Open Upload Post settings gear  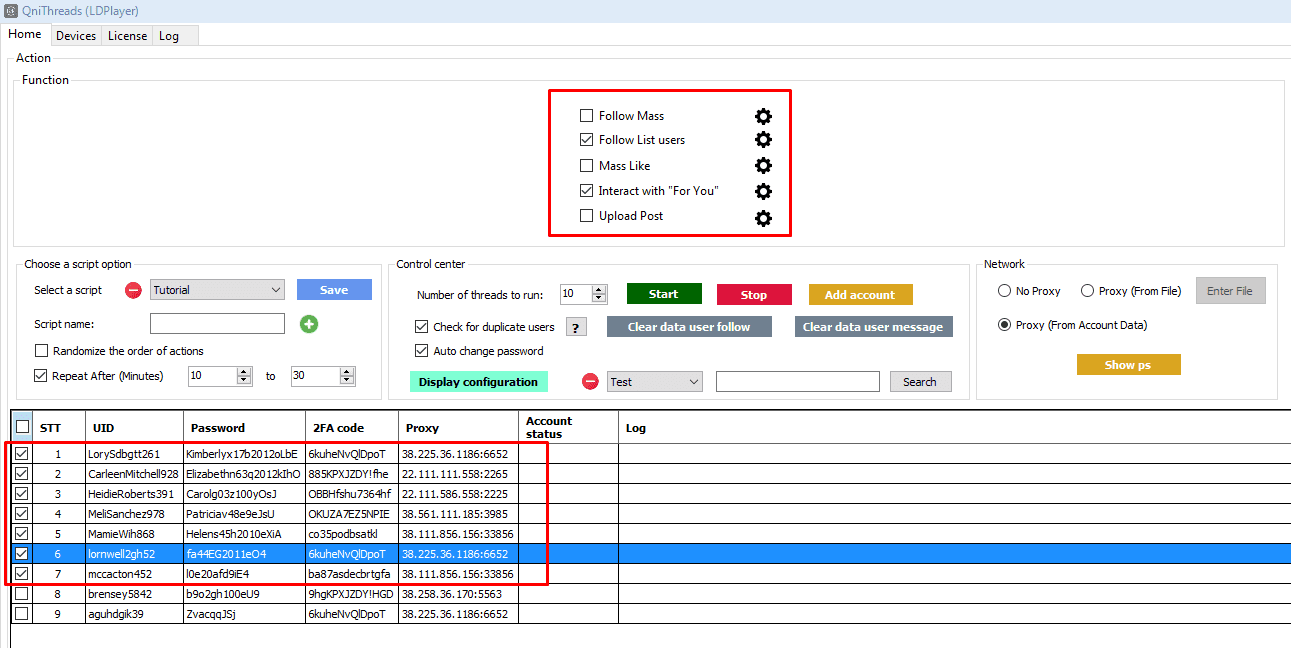point(763,217)
